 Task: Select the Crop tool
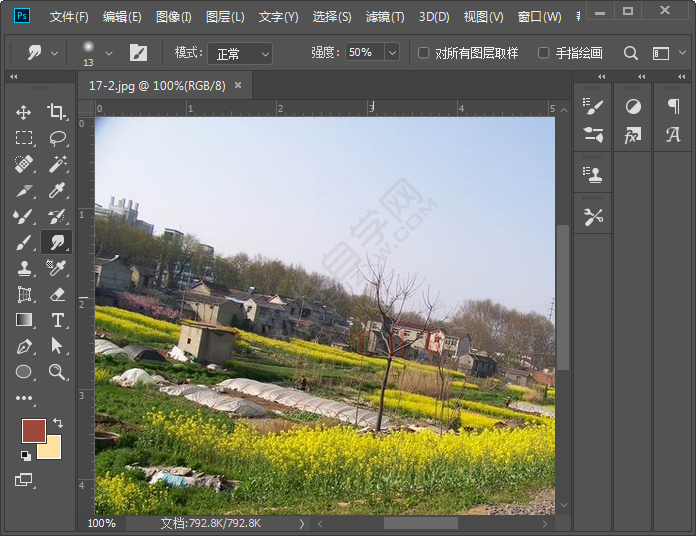(57, 112)
